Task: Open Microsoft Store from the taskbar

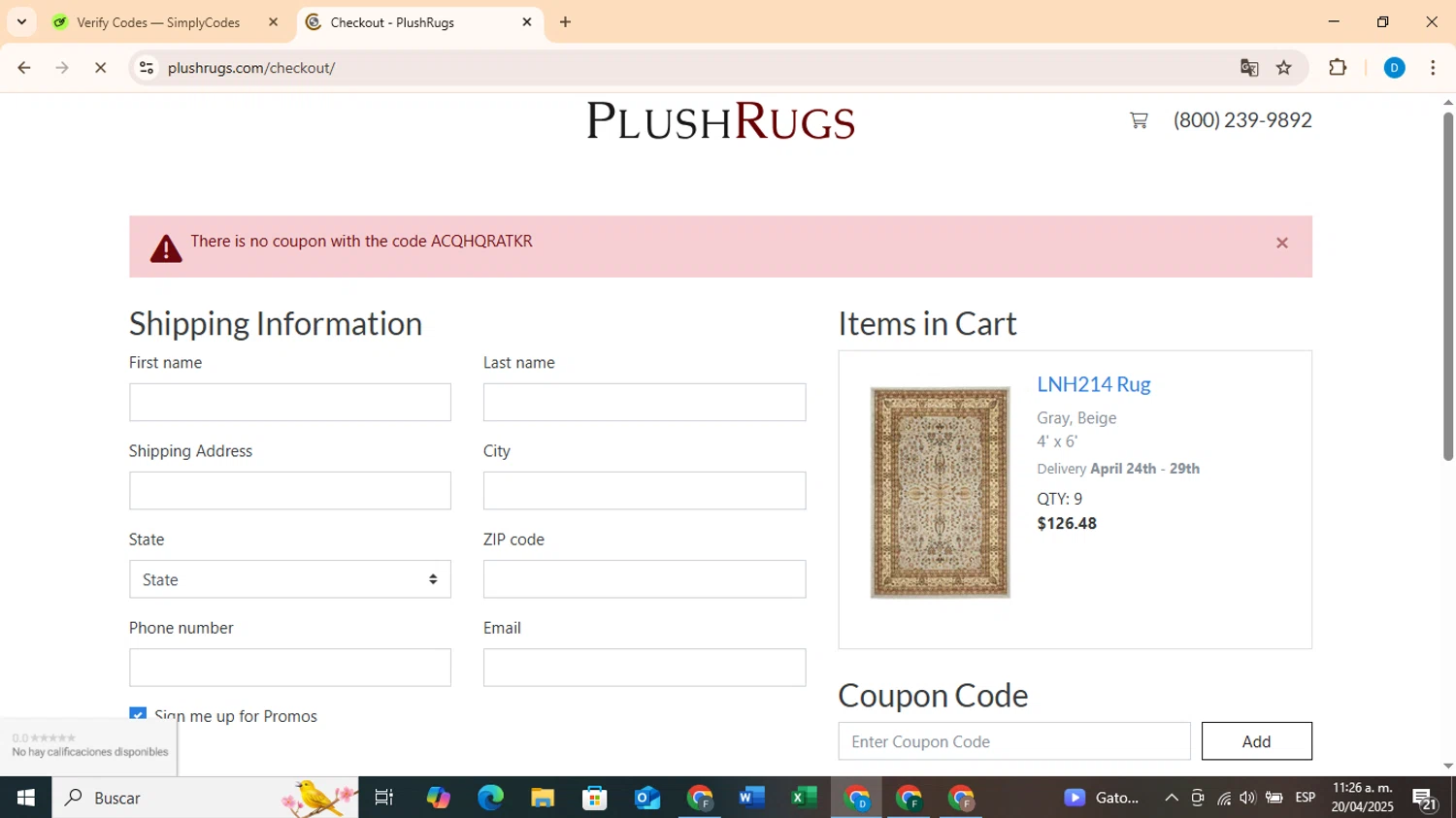Action: (x=595, y=798)
